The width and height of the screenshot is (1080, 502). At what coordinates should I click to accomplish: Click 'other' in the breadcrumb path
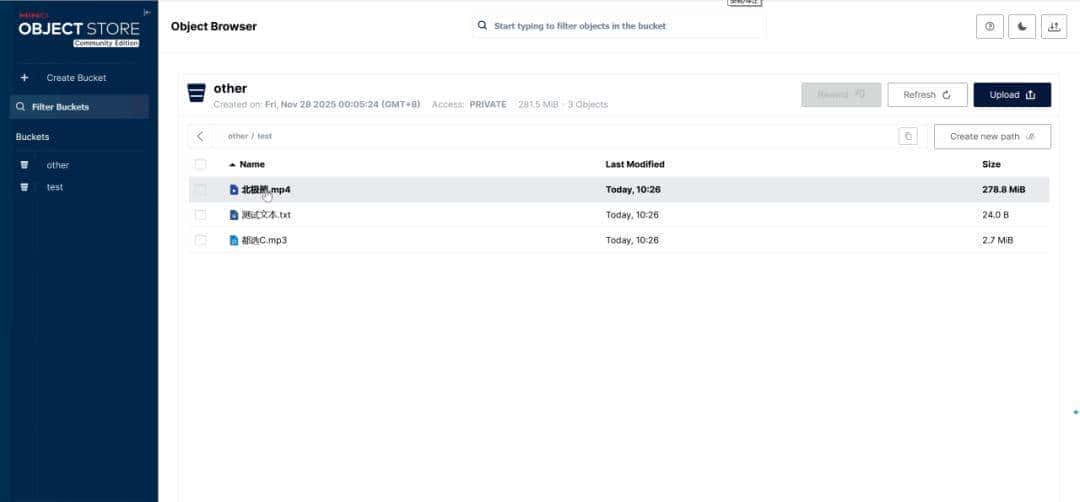[238, 136]
